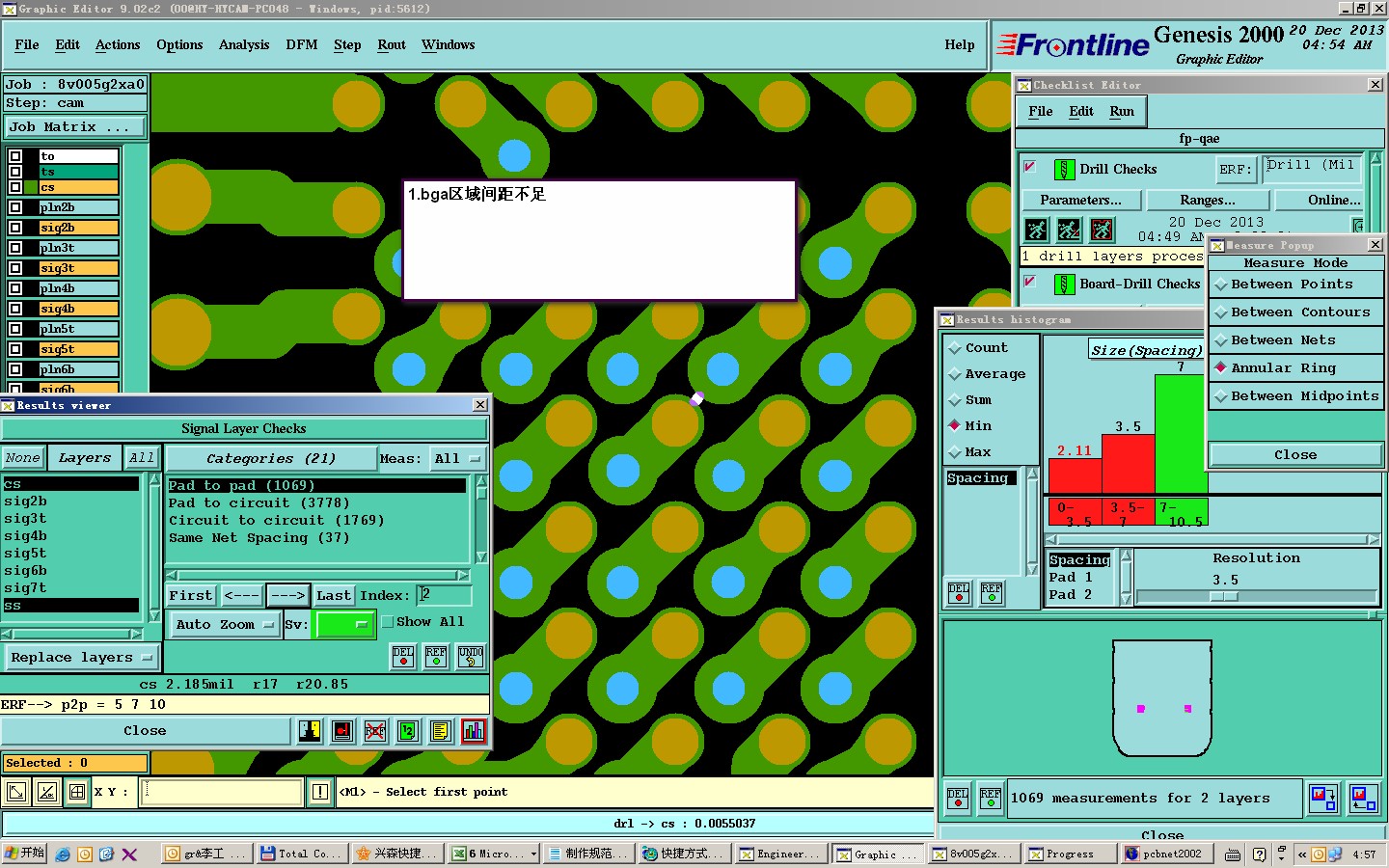
Task: Select the Sum radio option
Action: click(955, 400)
